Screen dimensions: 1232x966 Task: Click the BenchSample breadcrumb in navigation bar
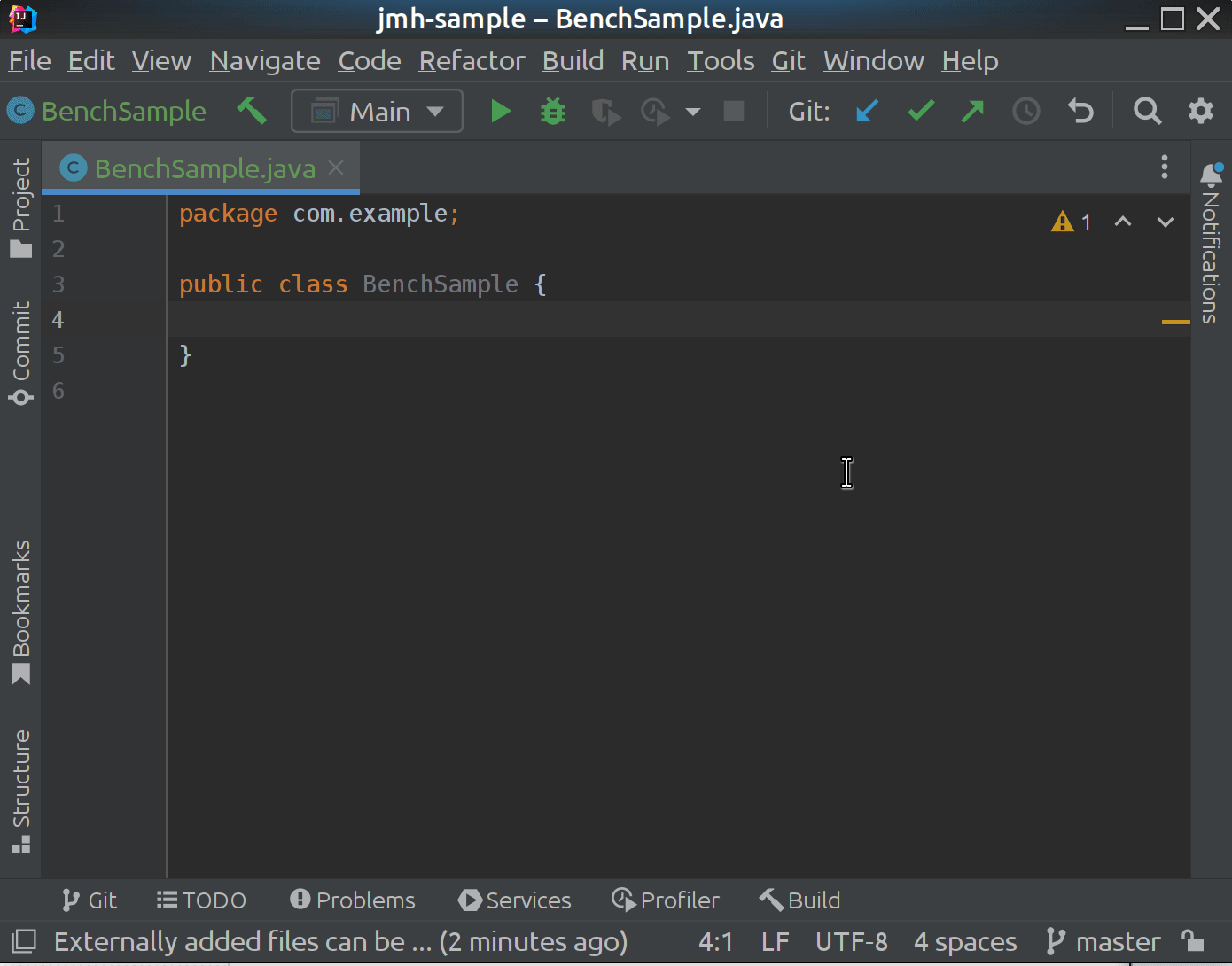(x=107, y=111)
